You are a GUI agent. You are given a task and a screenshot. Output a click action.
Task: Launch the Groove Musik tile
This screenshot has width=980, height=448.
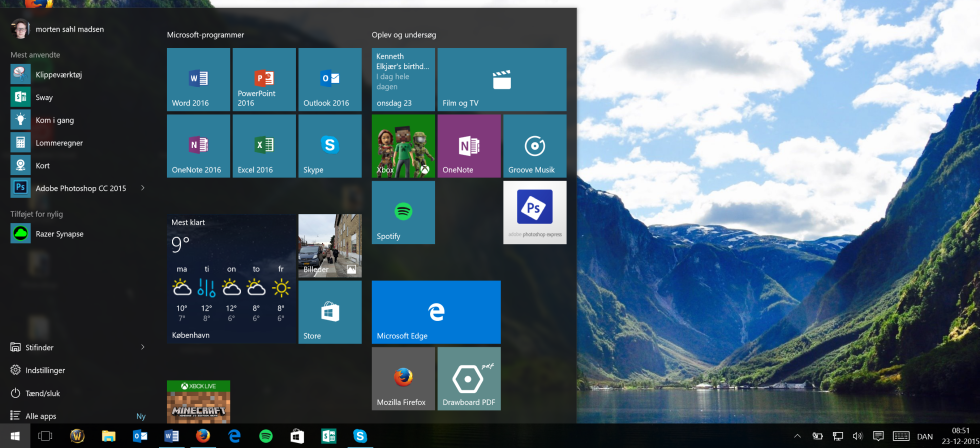(534, 146)
